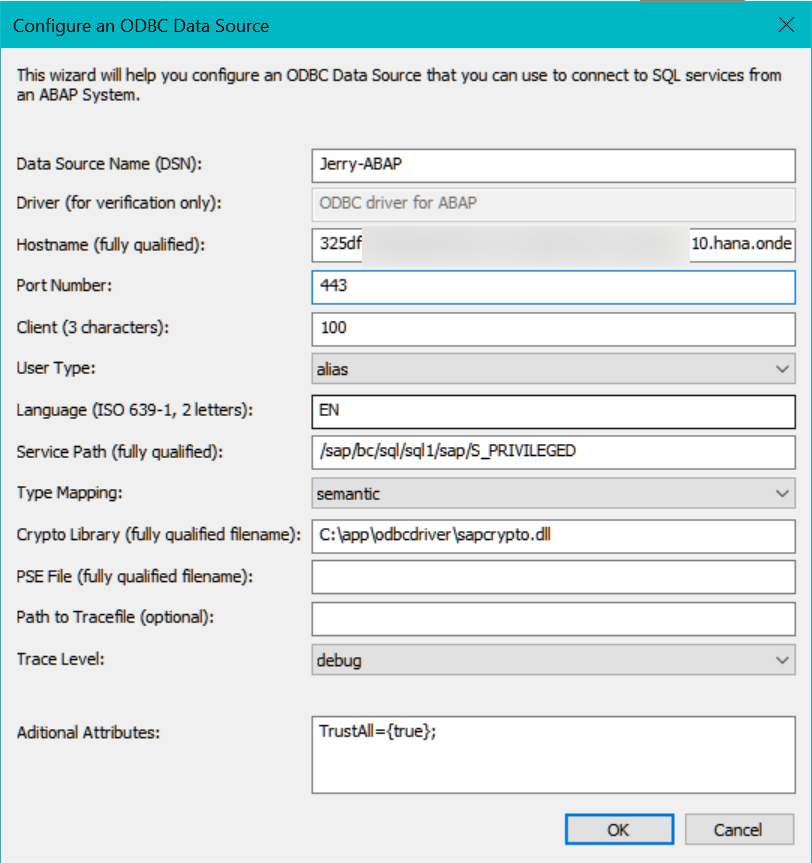
Task: Click the disabled ODBC driver for ABAP field
Action: point(553,204)
